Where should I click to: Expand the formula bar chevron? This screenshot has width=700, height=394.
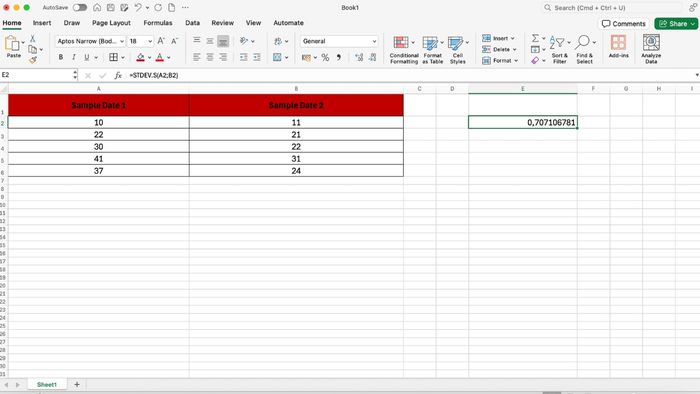[696, 75]
